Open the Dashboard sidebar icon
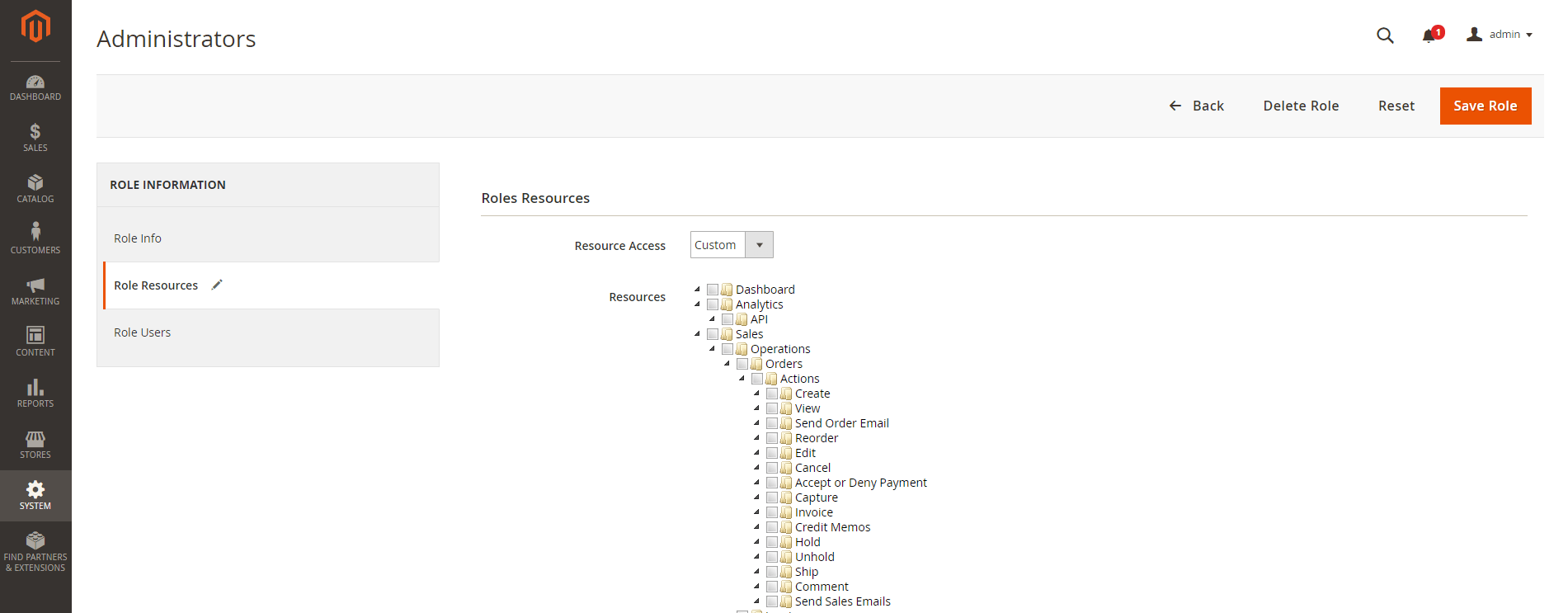The image size is (1568, 613). click(x=35, y=87)
